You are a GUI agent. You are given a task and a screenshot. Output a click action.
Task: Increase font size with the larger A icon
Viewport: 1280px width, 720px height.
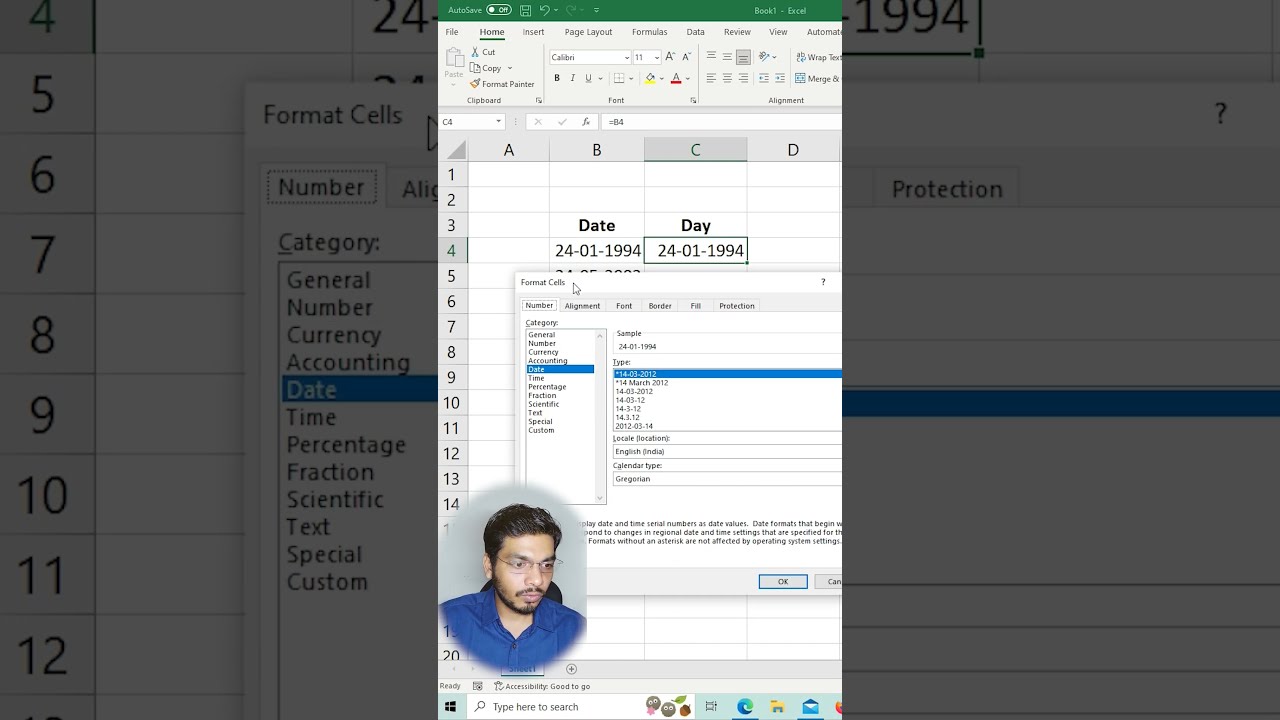pyautogui.click(x=670, y=57)
